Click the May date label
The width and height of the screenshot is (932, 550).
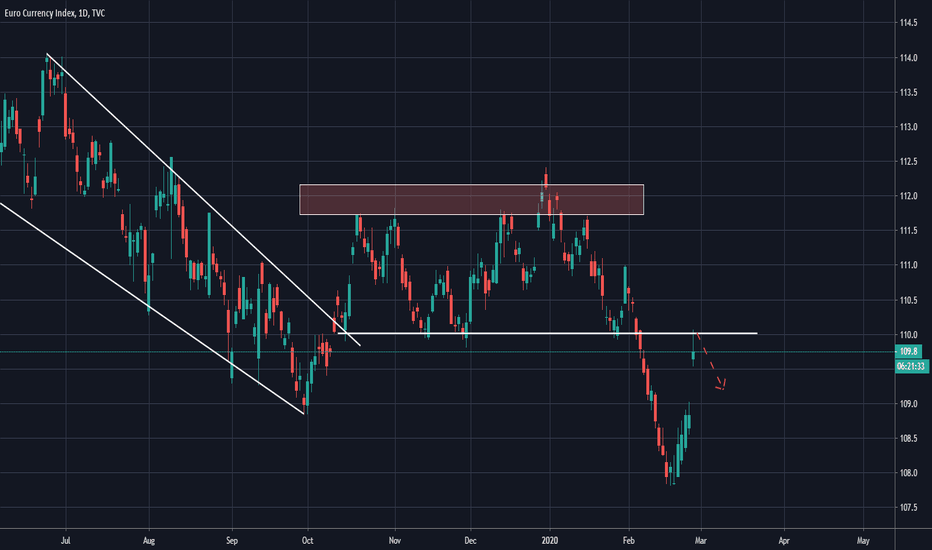point(863,540)
